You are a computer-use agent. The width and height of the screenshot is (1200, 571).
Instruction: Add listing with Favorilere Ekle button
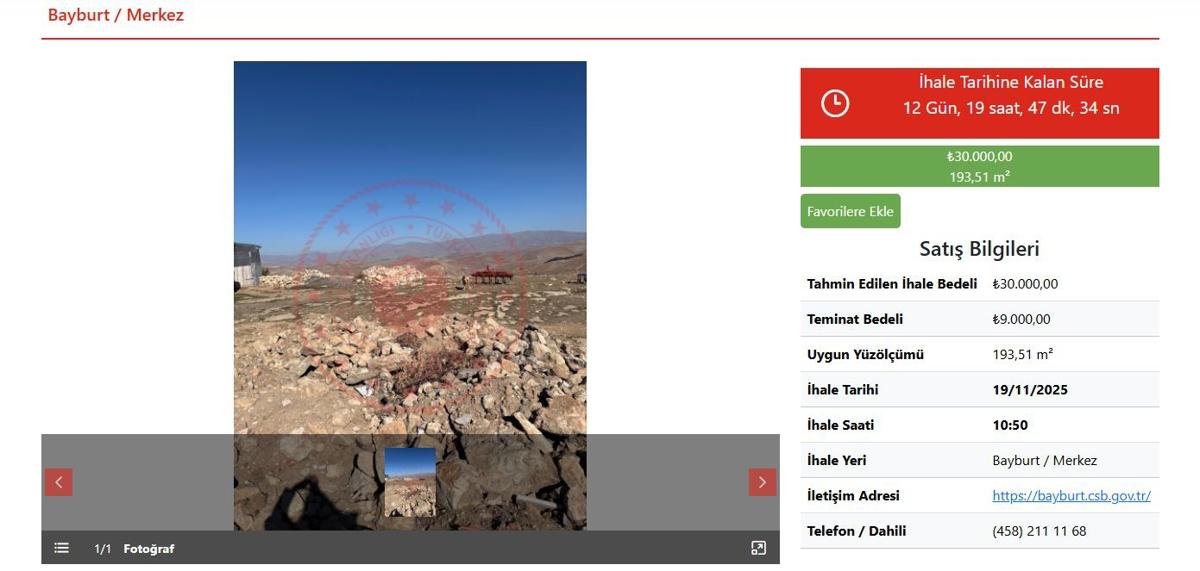coord(850,212)
